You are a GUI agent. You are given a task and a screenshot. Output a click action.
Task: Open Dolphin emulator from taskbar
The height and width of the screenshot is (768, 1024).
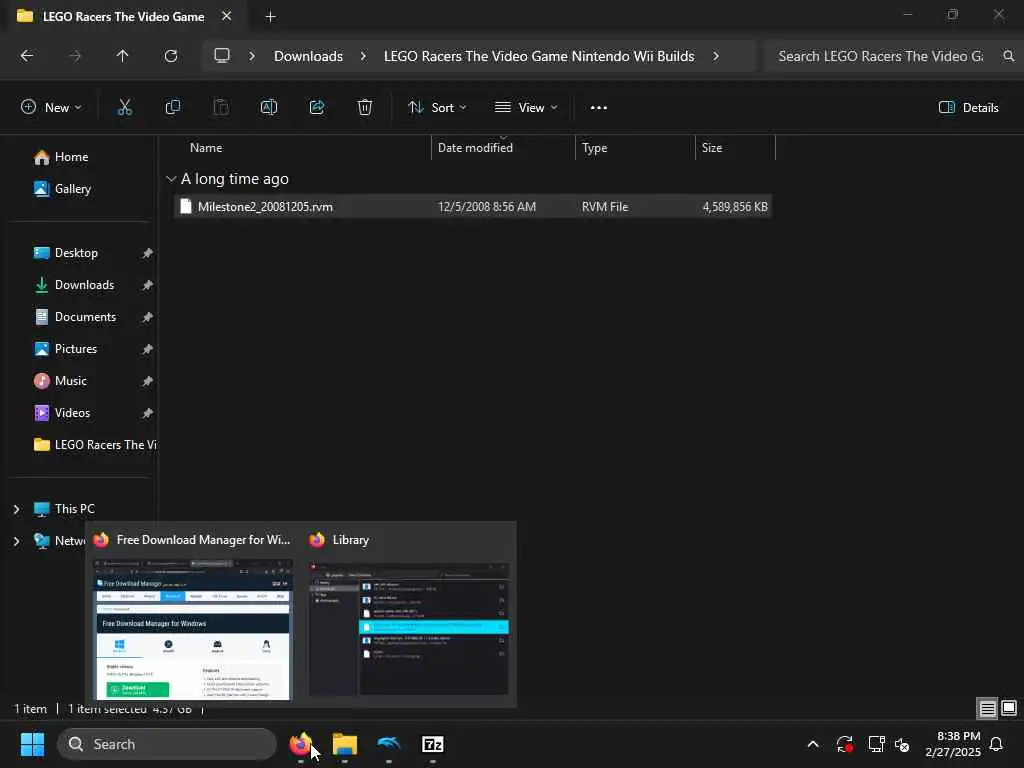pos(389,744)
